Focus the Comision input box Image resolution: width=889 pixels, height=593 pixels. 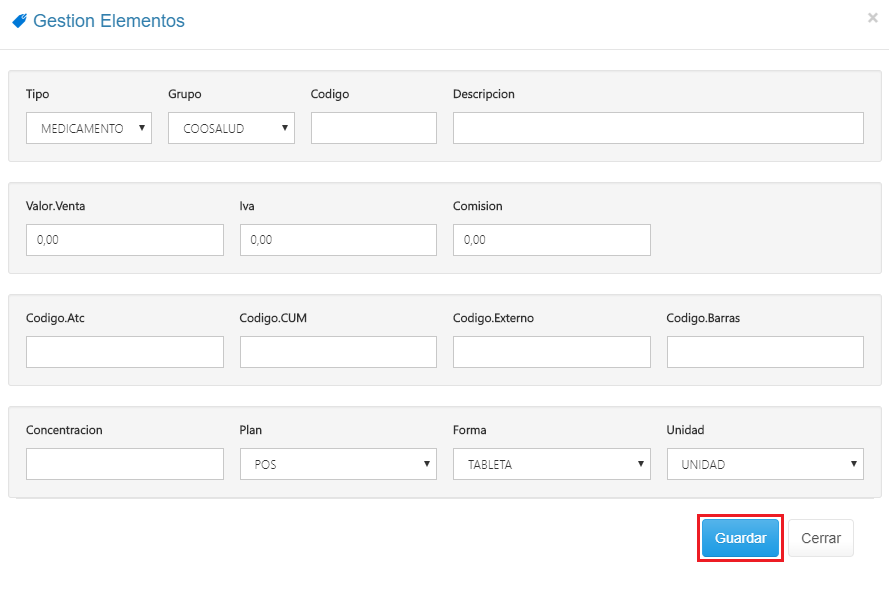pos(551,240)
